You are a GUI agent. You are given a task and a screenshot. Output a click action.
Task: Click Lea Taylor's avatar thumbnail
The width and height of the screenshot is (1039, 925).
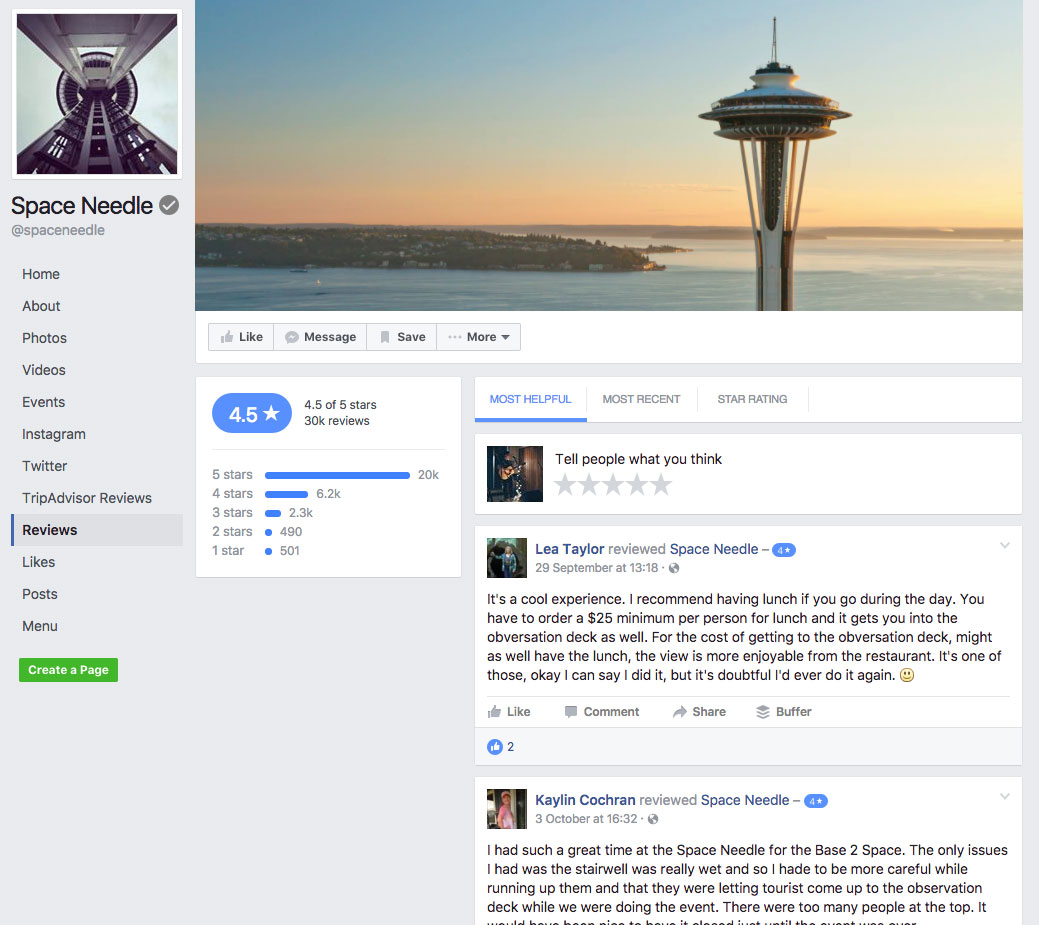pyautogui.click(x=507, y=558)
